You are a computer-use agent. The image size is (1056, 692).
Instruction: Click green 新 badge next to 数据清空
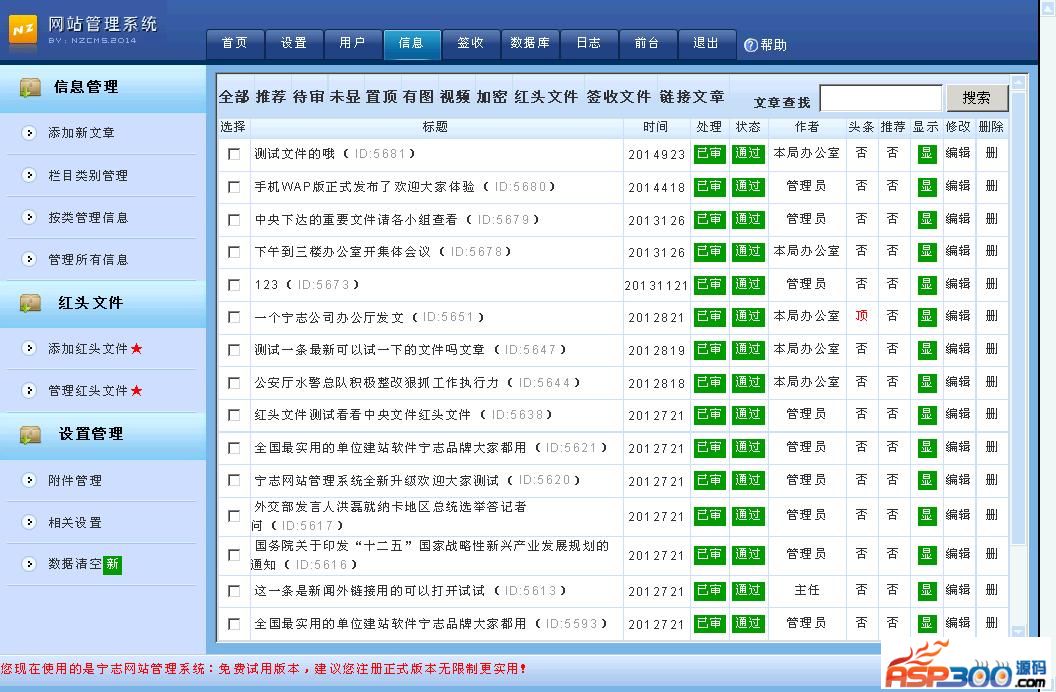point(112,564)
